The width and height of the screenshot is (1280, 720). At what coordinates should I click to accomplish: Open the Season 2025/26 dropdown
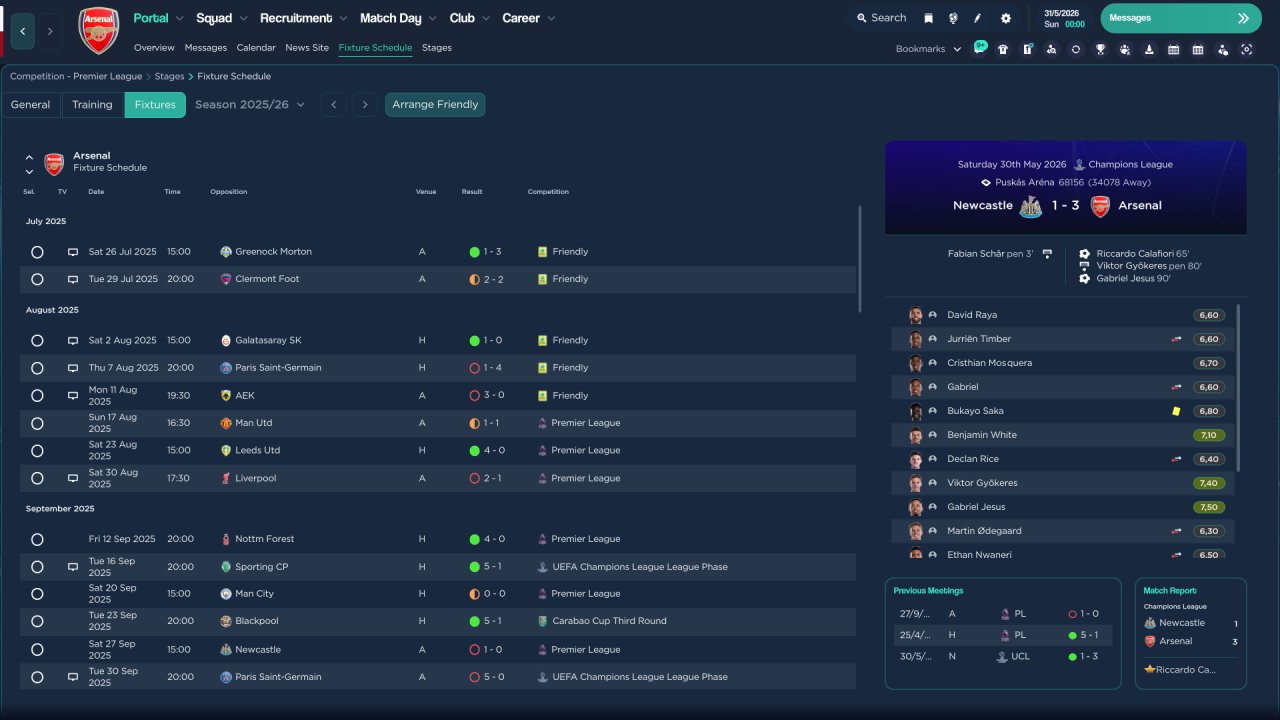[250, 105]
